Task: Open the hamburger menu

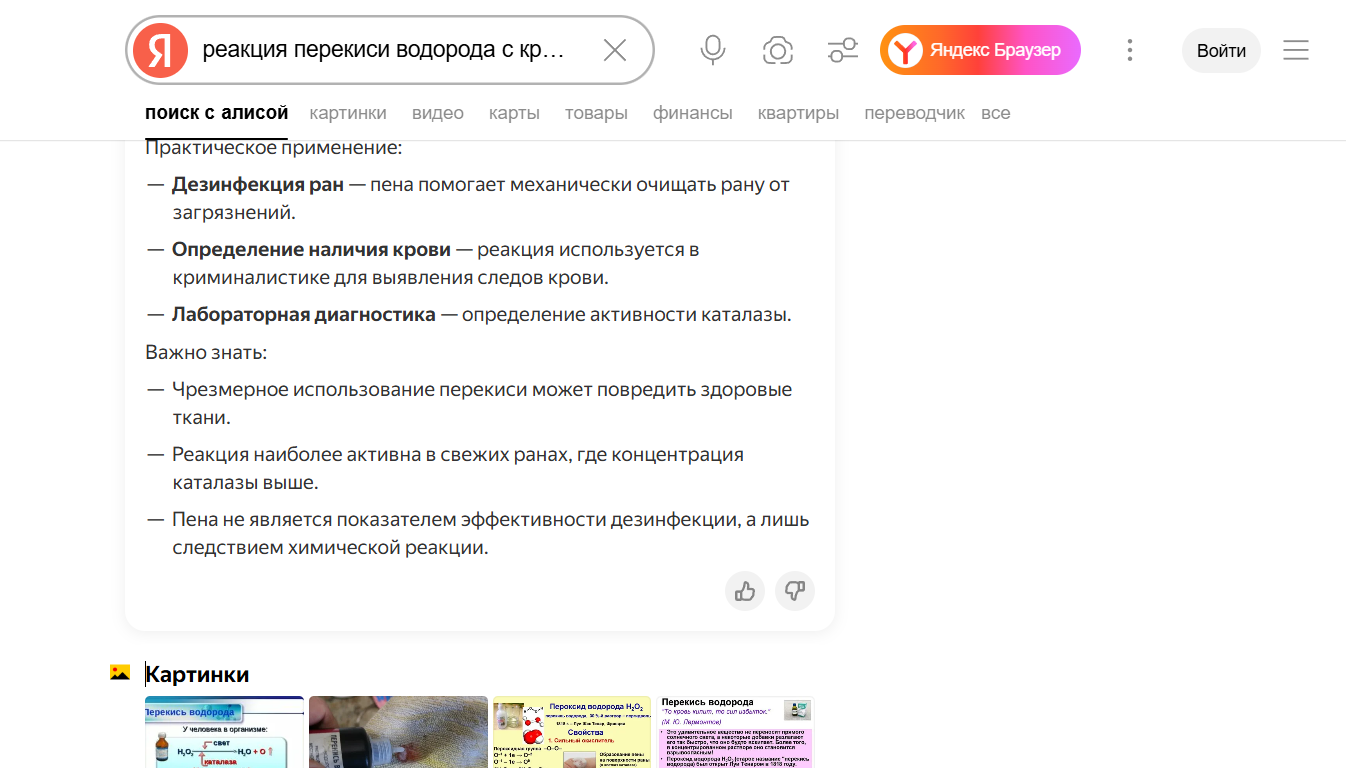Action: (1296, 51)
